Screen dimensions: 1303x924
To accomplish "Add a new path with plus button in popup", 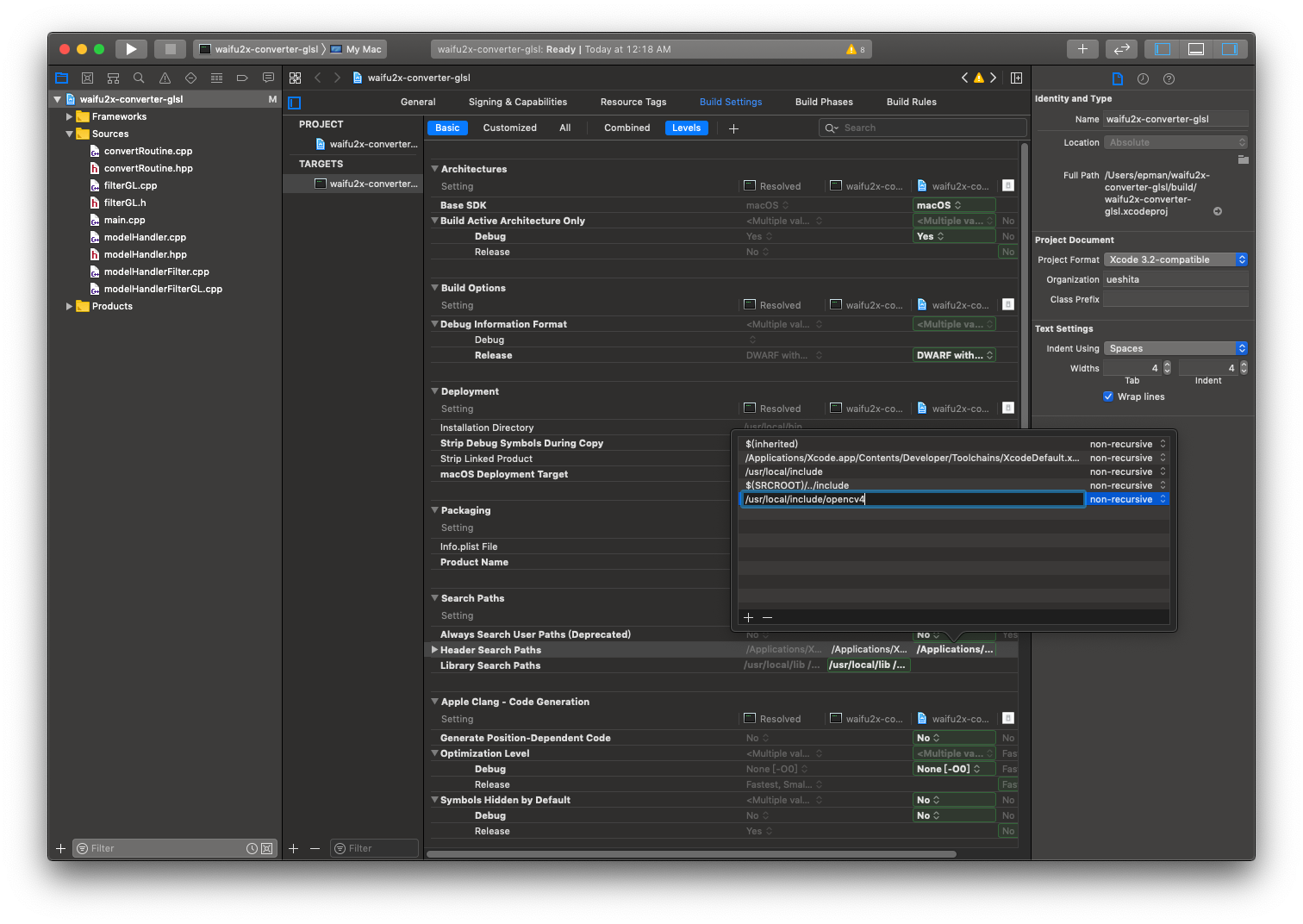I will pos(748,617).
